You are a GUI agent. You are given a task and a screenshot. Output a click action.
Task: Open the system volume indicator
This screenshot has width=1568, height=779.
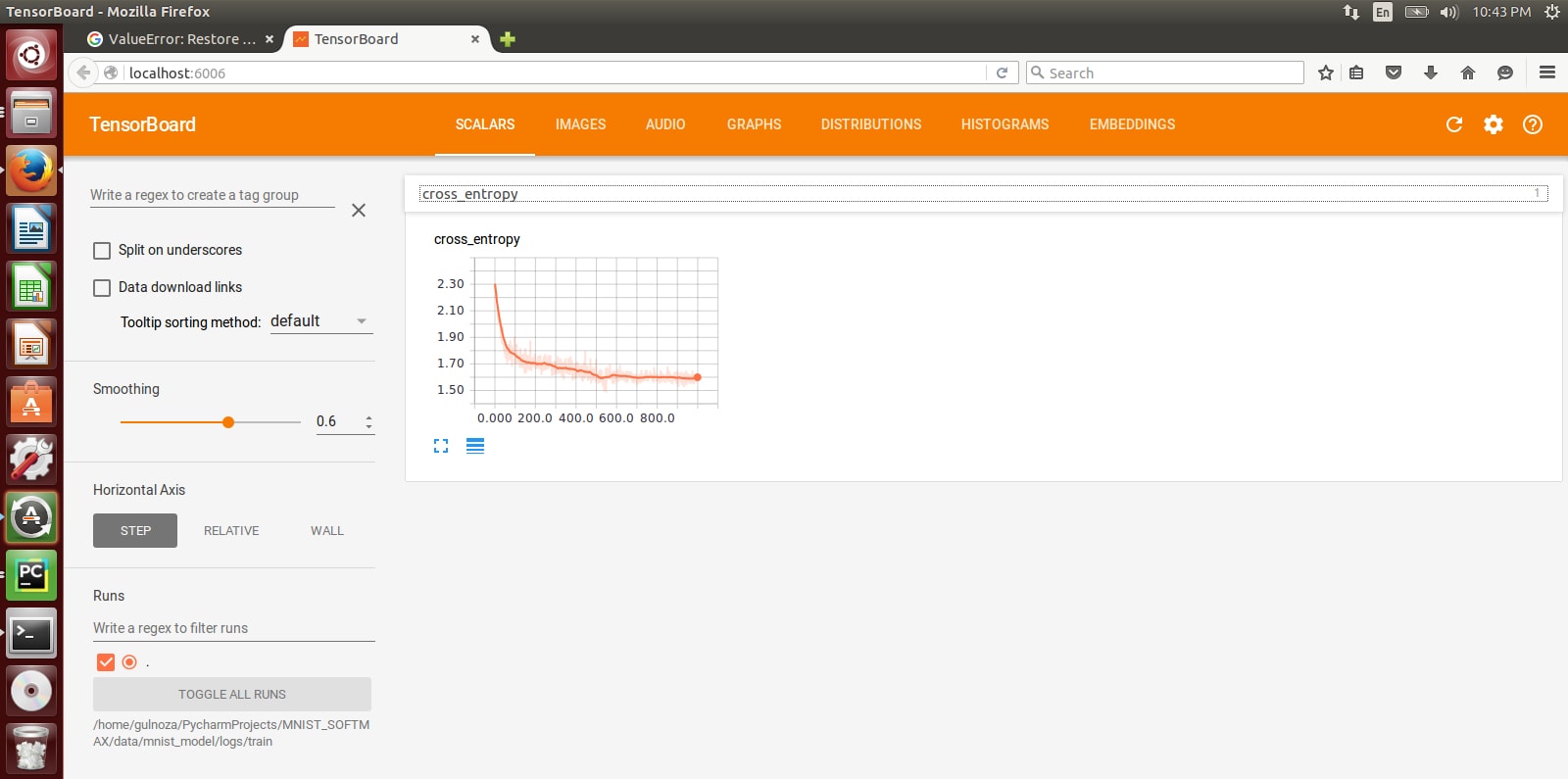click(1449, 12)
